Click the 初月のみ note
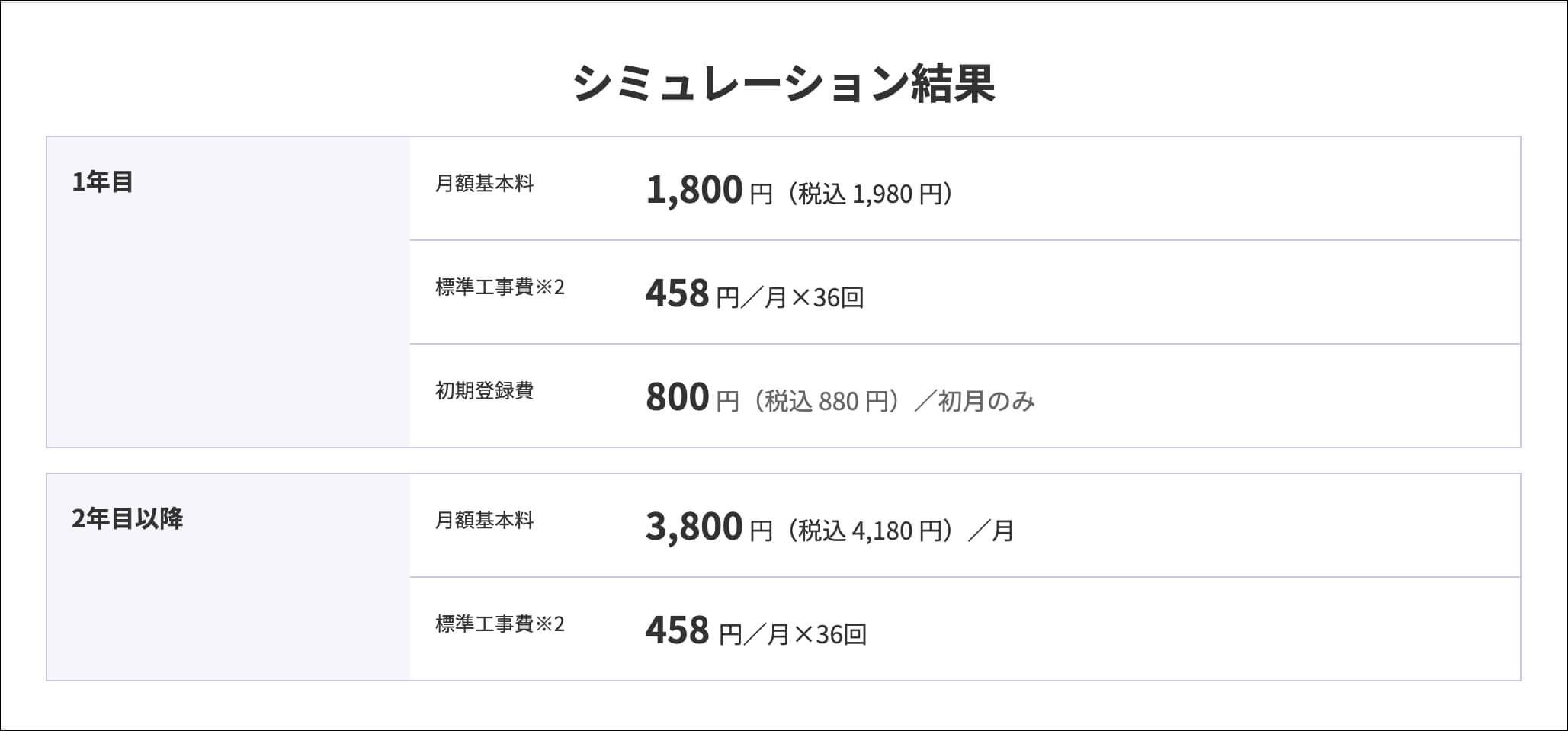 (986, 401)
